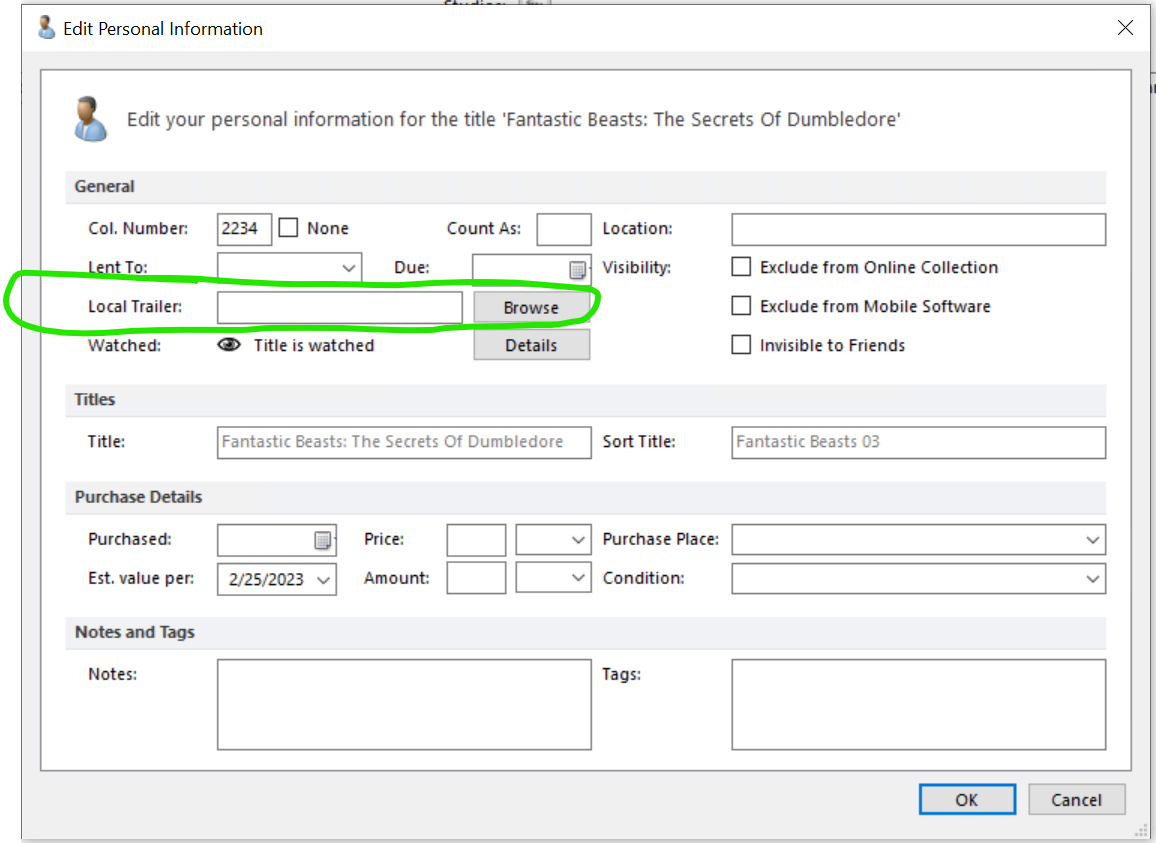Click the 'Watched:' label

coord(125,345)
